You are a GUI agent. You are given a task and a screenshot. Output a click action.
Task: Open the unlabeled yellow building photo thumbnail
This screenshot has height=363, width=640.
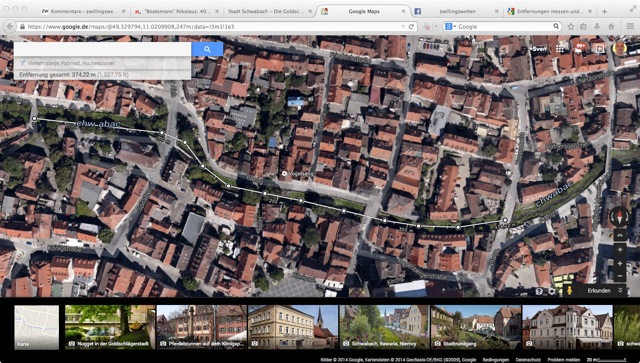[x=293, y=327]
